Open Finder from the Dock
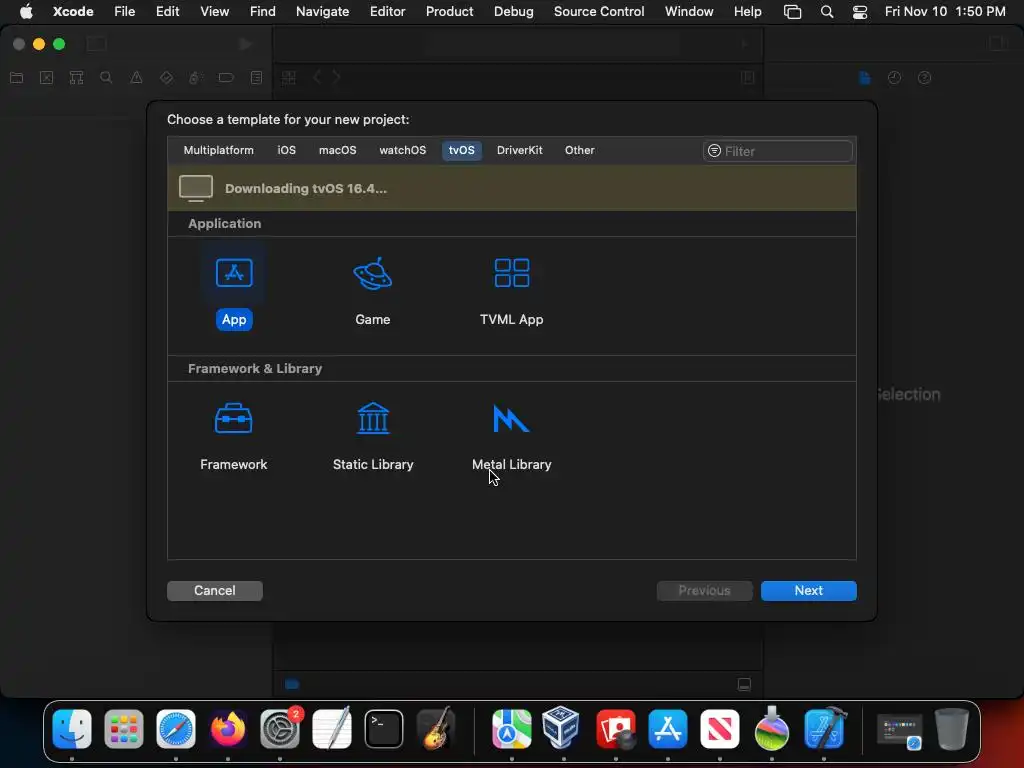 pyautogui.click(x=72, y=728)
